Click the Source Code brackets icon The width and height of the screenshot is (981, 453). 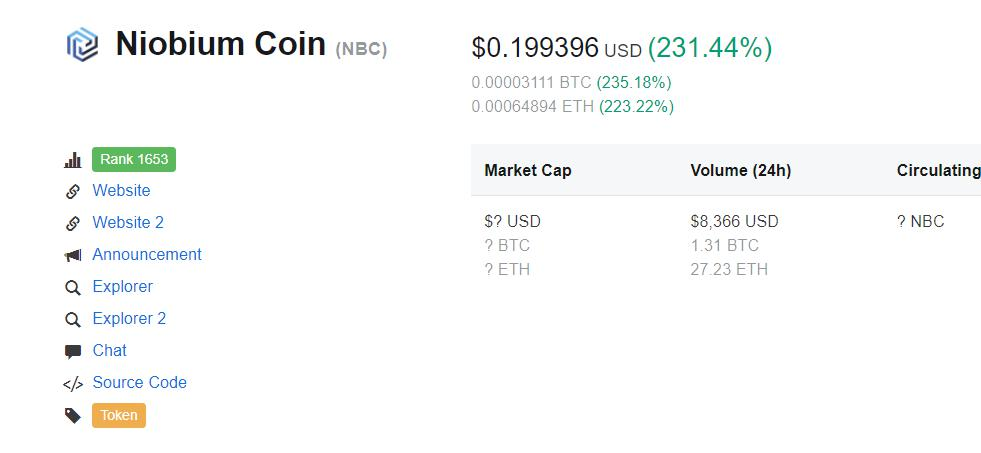[73, 384]
